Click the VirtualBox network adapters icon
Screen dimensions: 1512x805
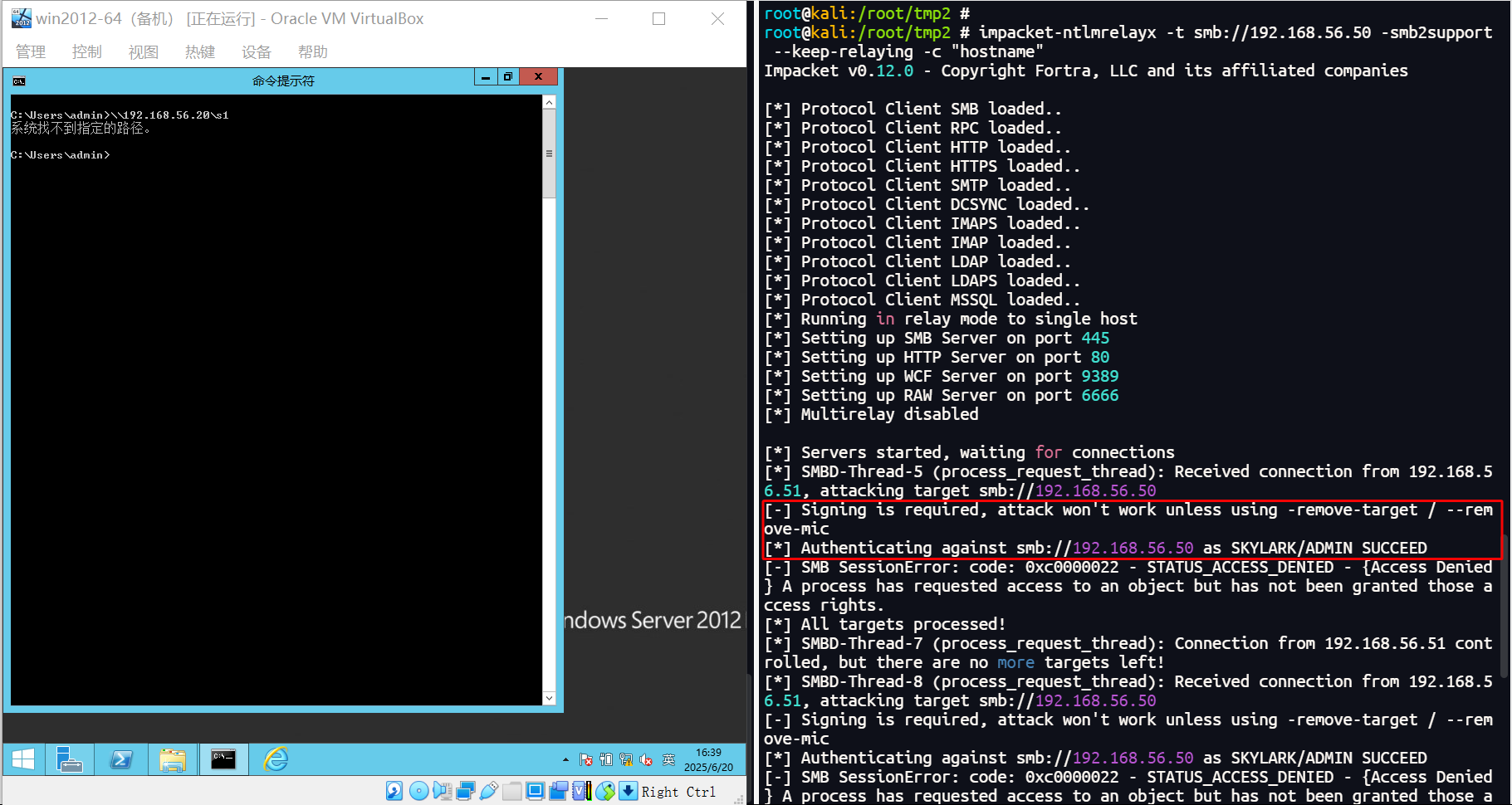tap(466, 791)
